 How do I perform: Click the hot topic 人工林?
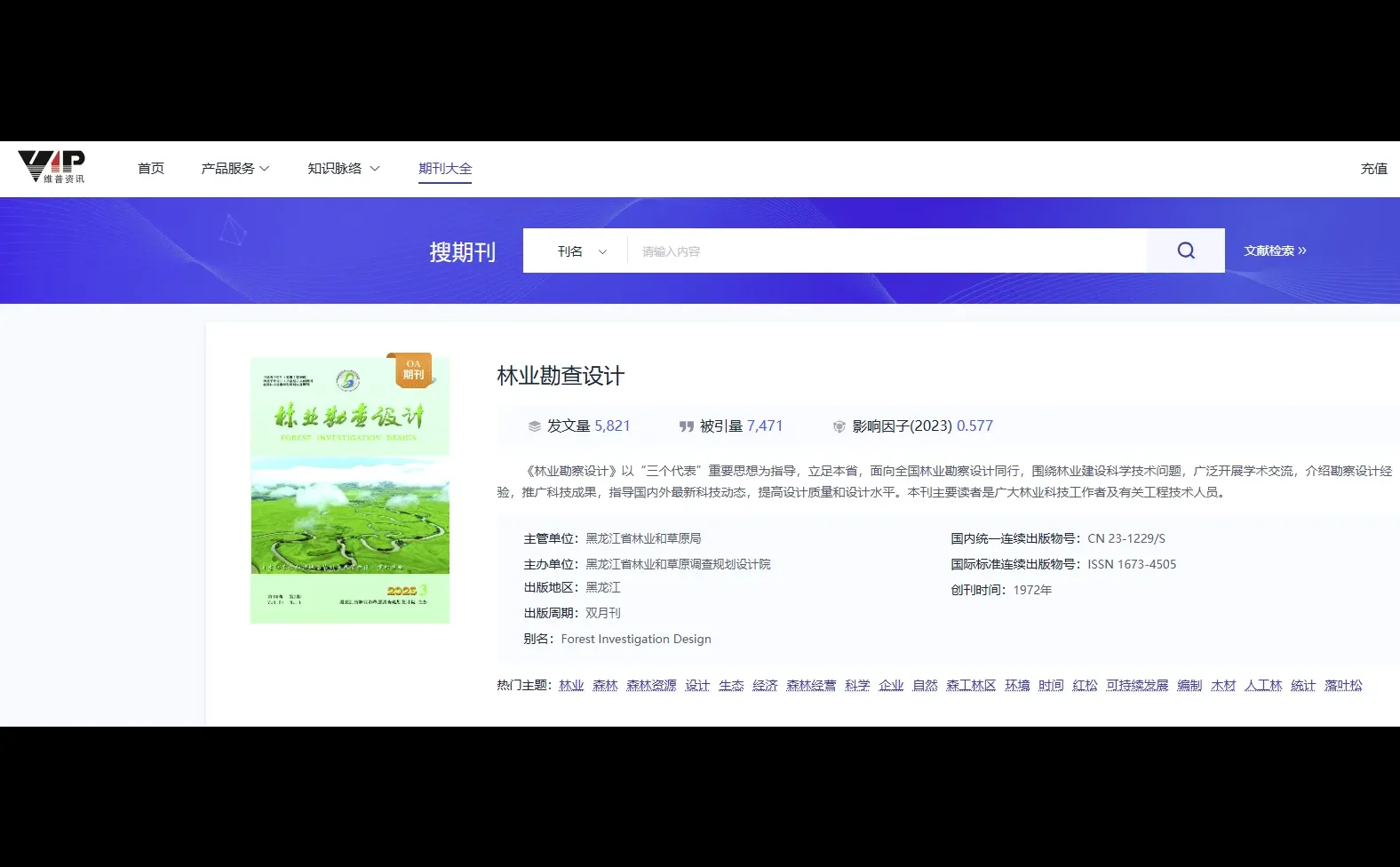[1263, 685]
